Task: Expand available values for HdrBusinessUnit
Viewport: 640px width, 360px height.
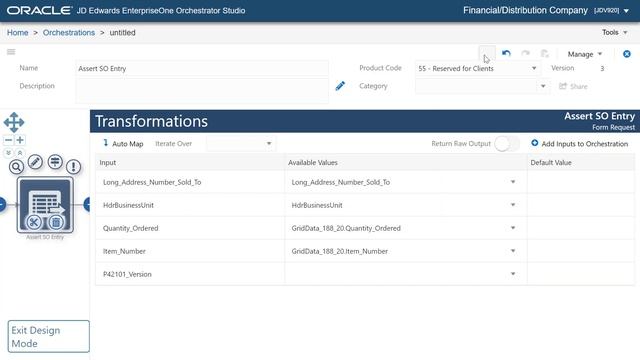Action: 513,204
